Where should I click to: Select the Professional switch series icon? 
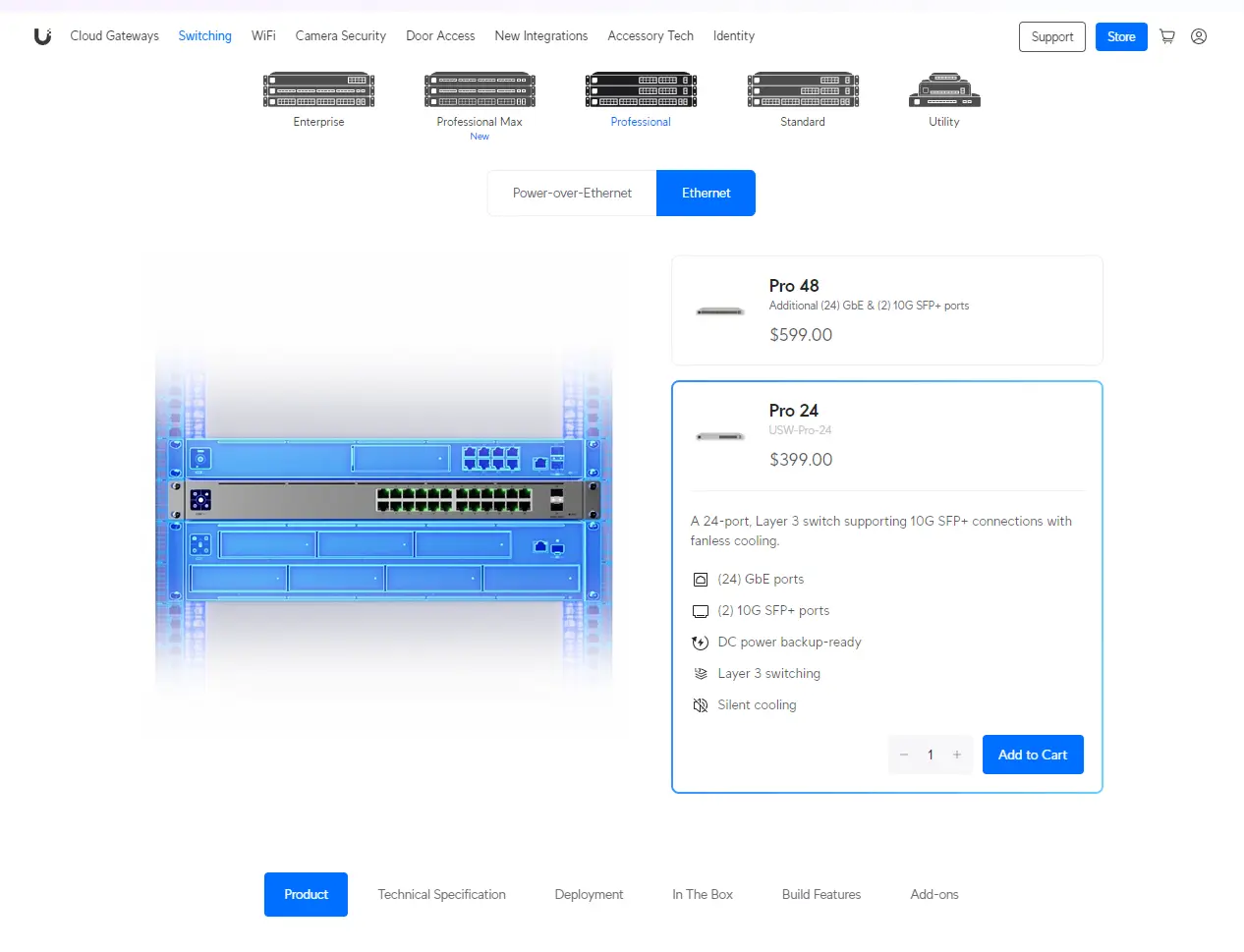point(641,89)
